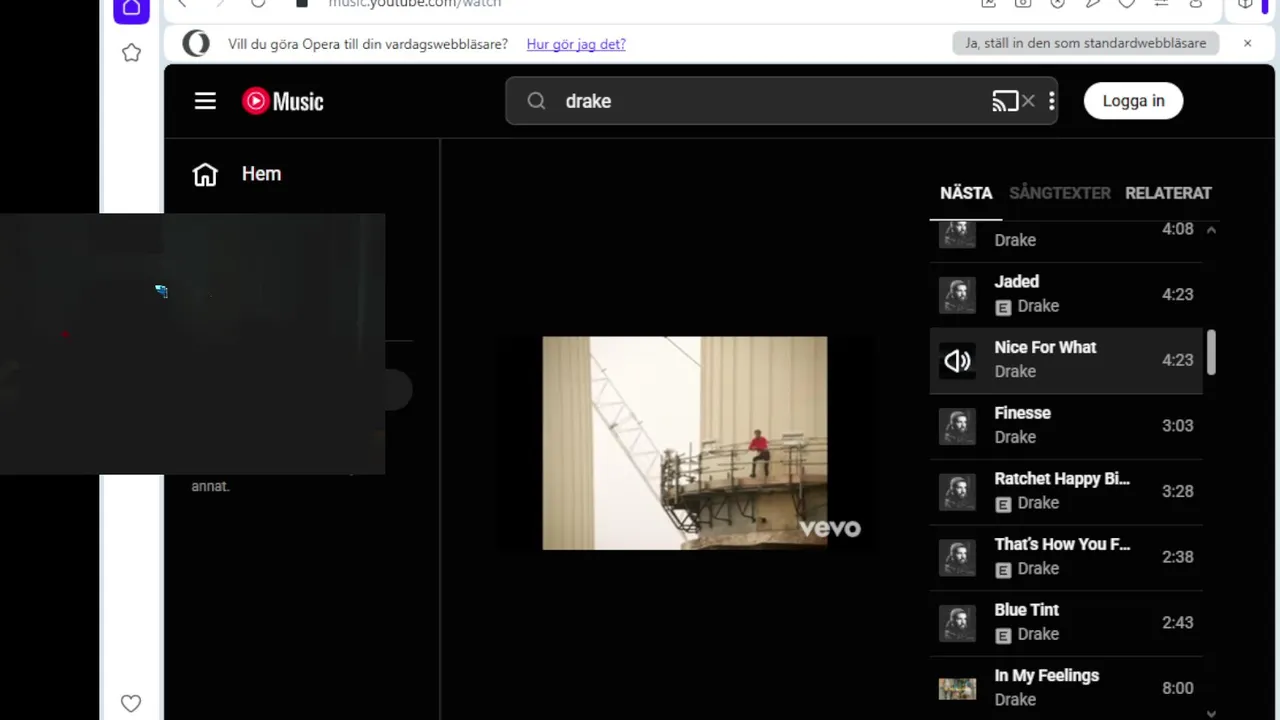Click the queue scrollbar down arrow
Viewport: 1280px width, 720px height.
coord(1211,713)
